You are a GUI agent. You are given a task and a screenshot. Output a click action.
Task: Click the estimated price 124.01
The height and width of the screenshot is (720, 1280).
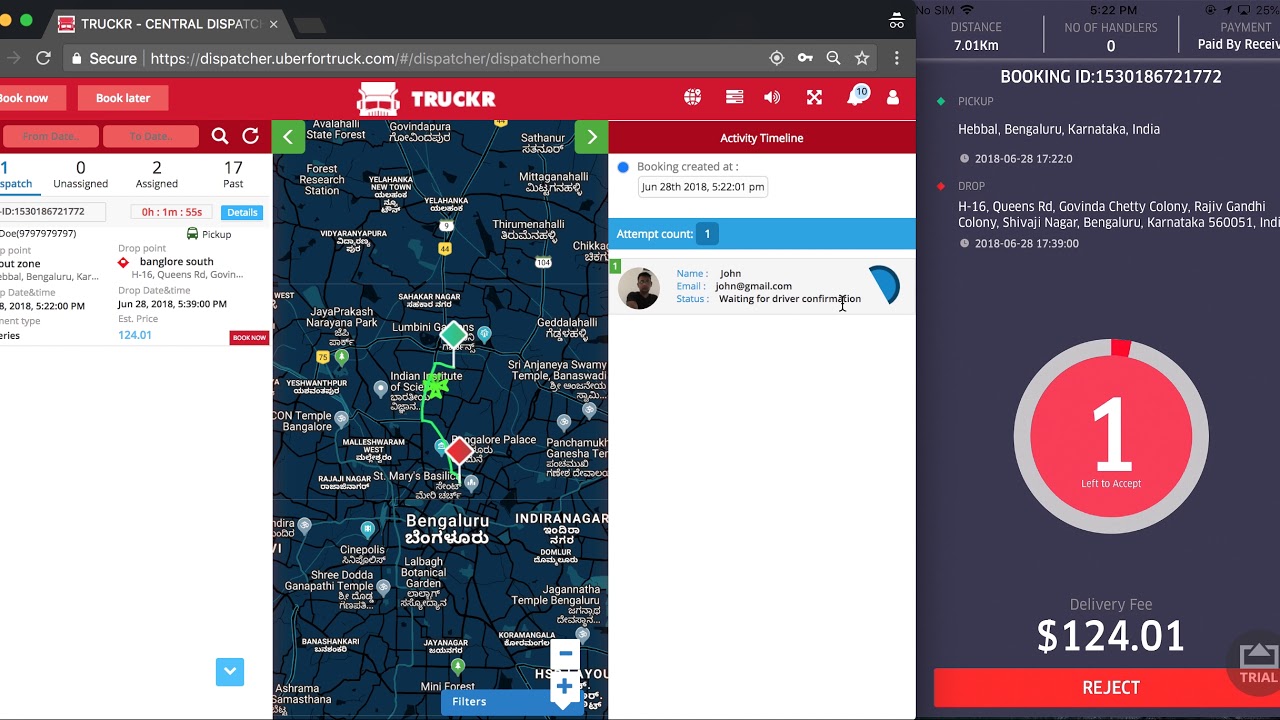(135, 335)
